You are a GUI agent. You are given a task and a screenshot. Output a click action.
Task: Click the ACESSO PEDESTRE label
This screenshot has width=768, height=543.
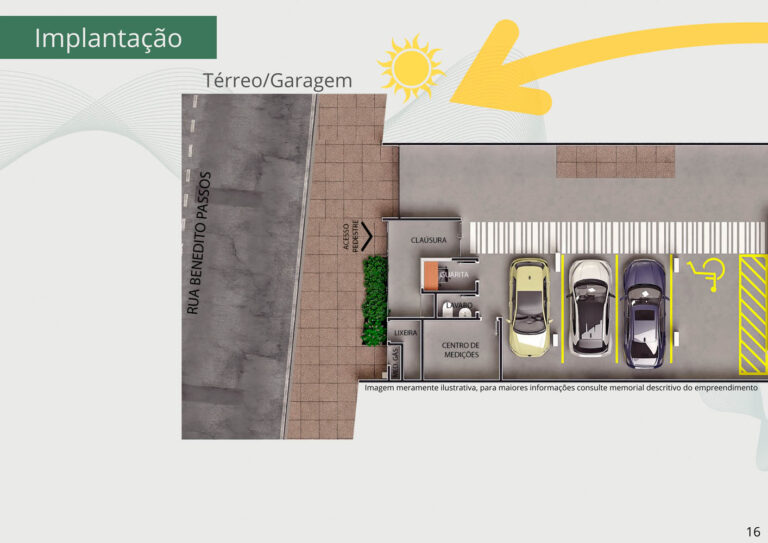[x=351, y=236]
